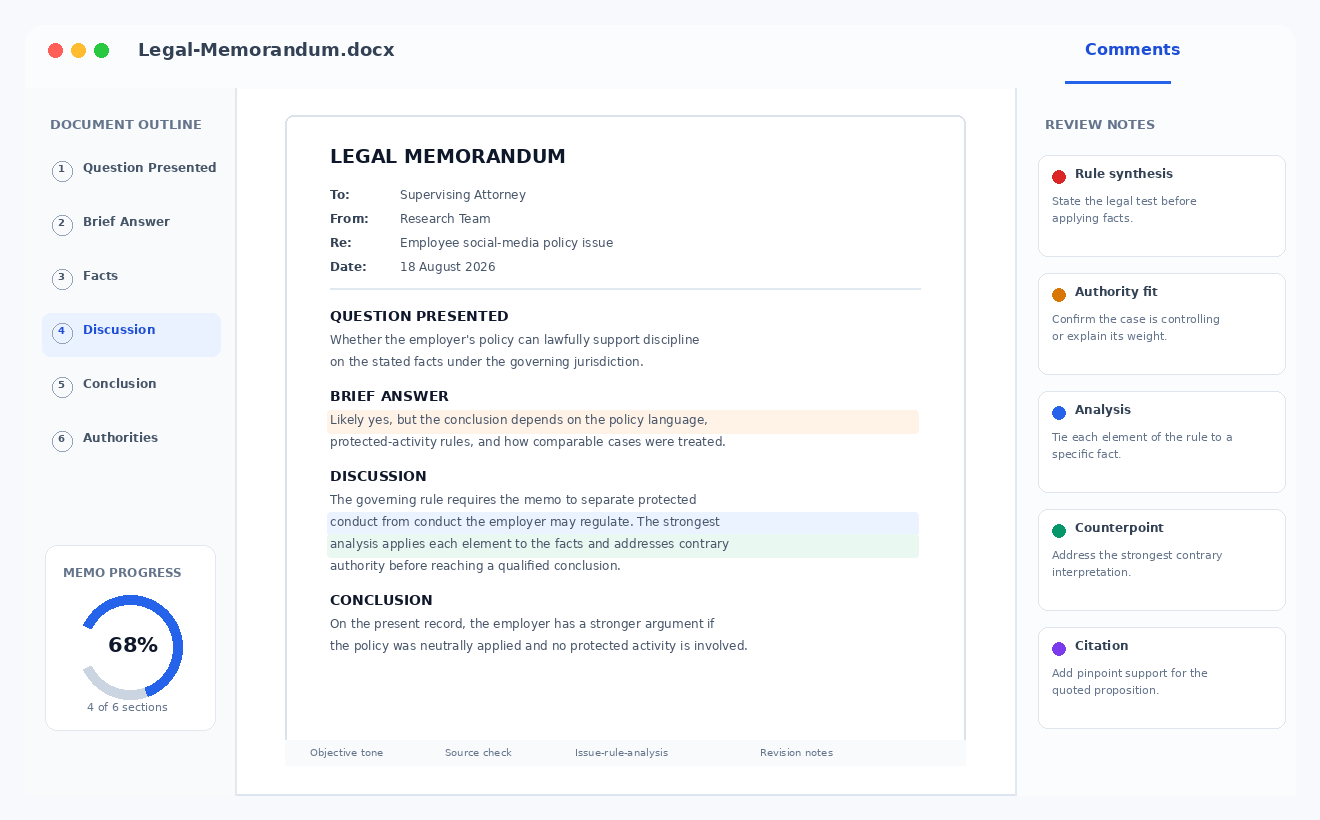This screenshot has height=820, width=1320.
Task: Click the '4 of 6 sections' text
Action: (127, 708)
